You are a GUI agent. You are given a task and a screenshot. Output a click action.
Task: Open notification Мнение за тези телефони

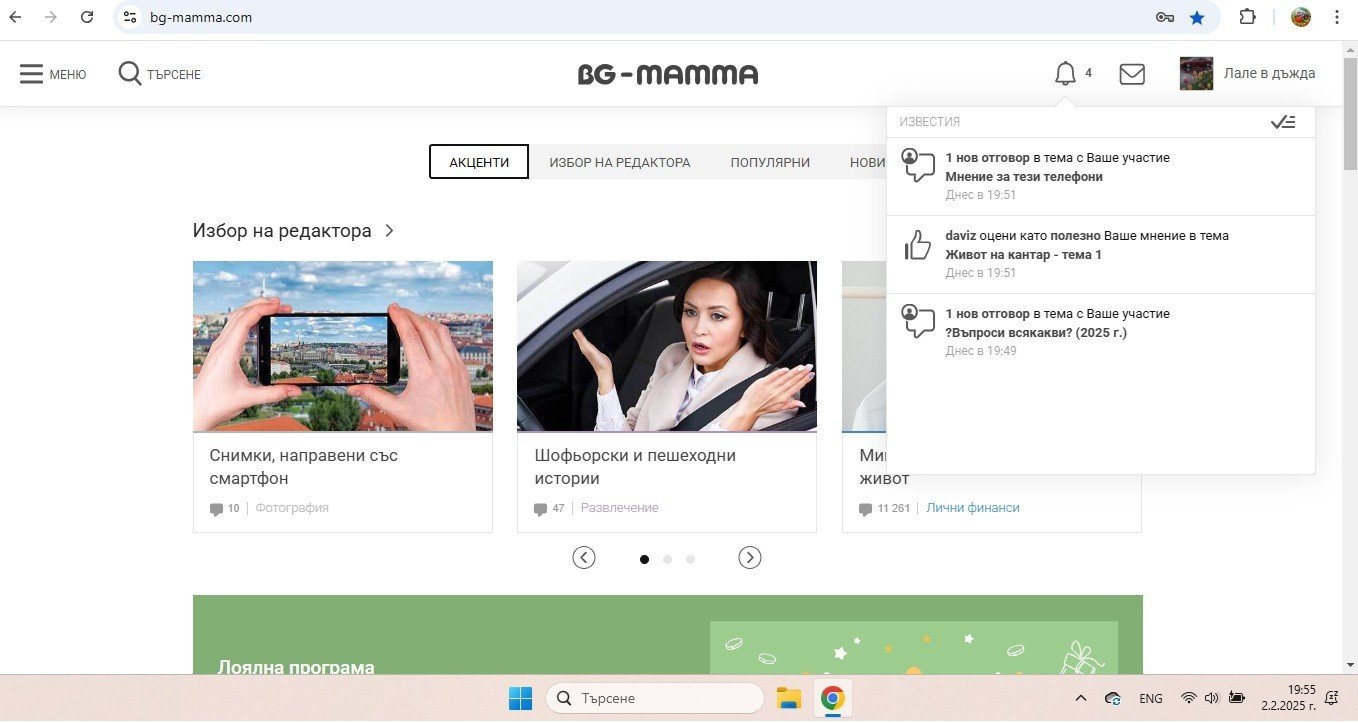(x=1024, y=177)
